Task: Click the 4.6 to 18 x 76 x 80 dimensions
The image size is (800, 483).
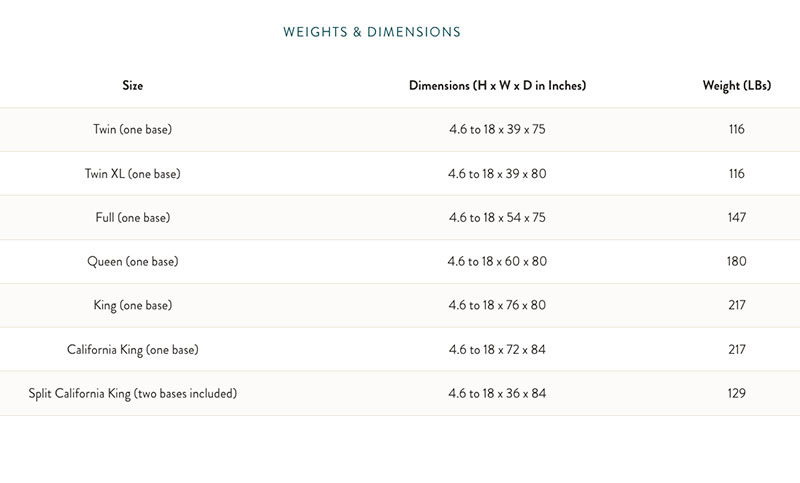Action: (497, 306)
